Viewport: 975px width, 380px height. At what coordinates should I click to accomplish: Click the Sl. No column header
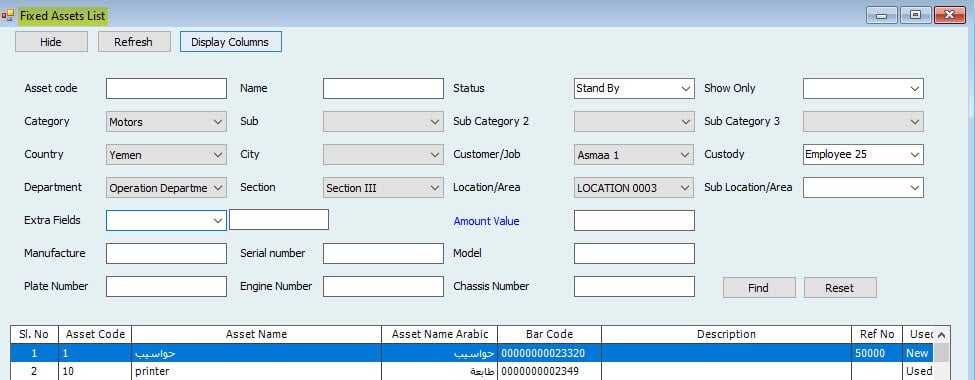click(x=35, y=334)
